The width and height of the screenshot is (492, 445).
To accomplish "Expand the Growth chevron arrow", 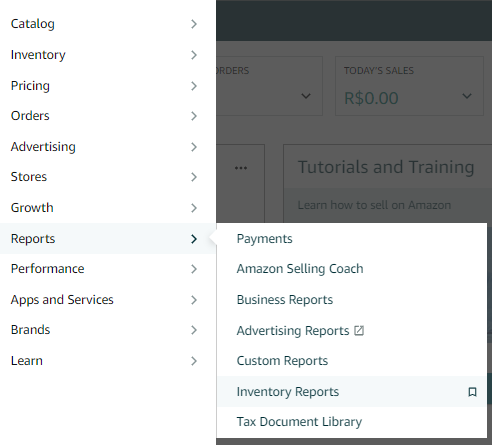I will [x=194, y=208].
